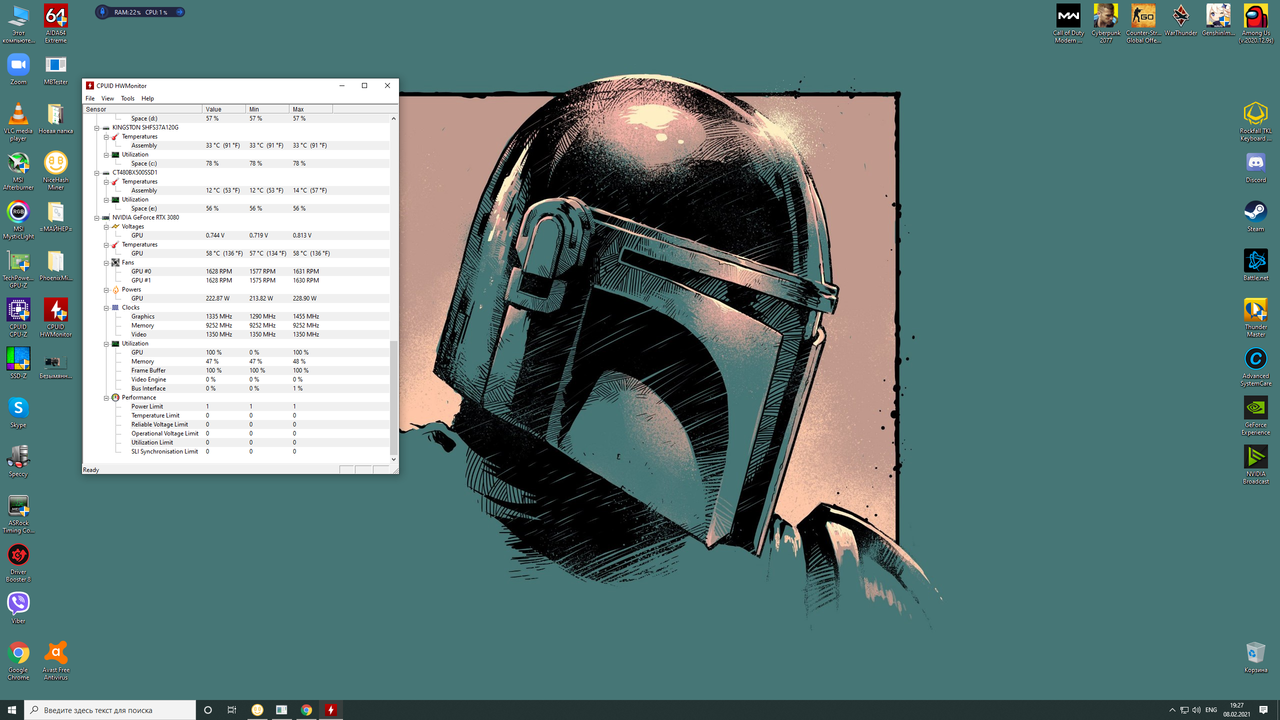
Task: Click the Max column header
Action: 311,109
